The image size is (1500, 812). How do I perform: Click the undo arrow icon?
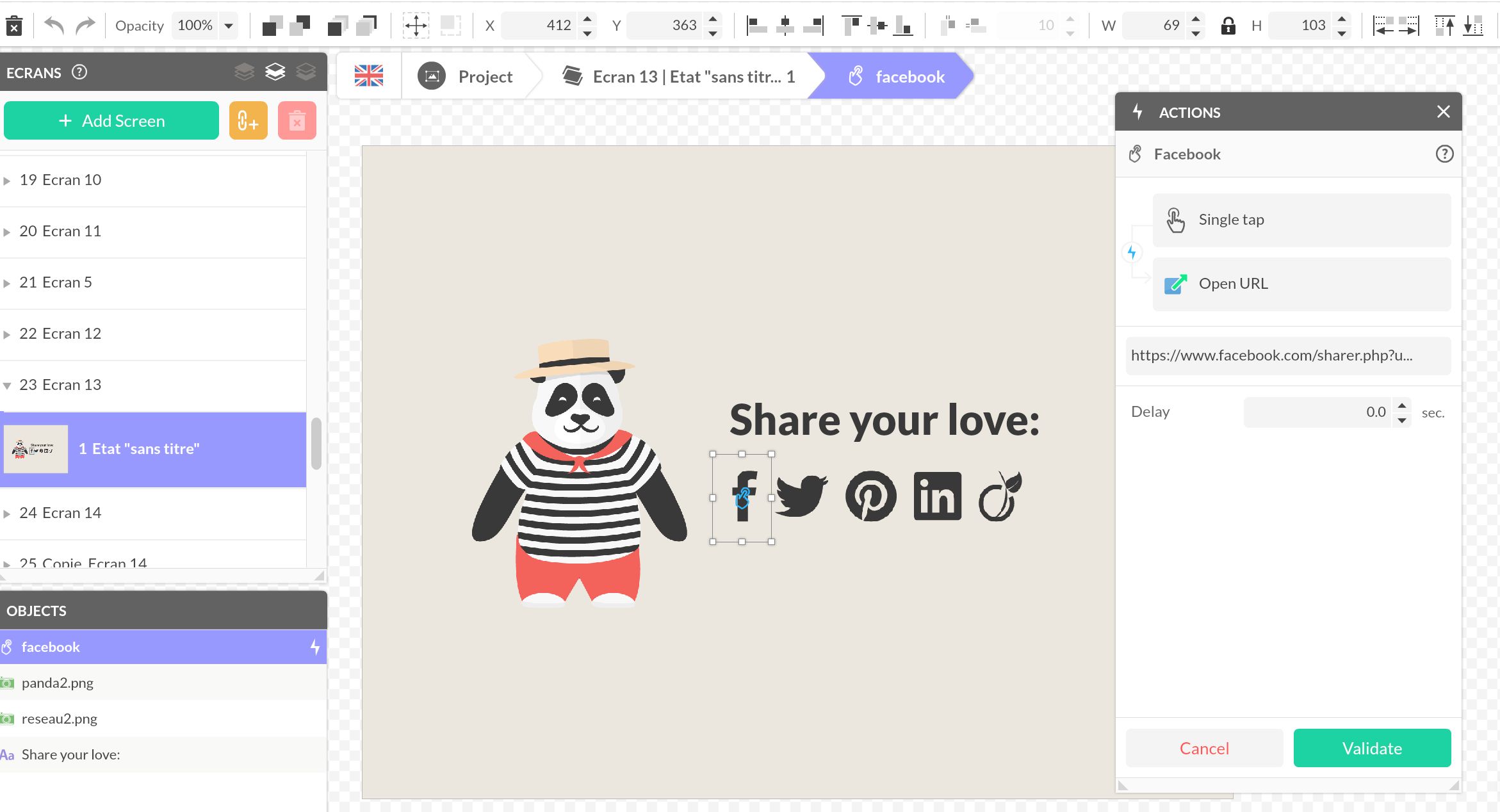click(x=54, y=26)
